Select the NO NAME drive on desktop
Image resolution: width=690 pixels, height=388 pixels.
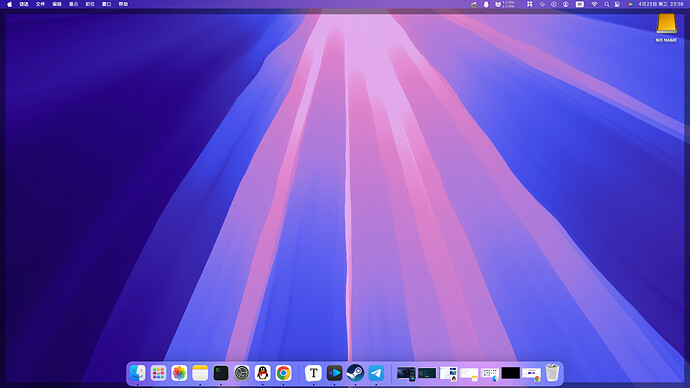pos(666,28)
